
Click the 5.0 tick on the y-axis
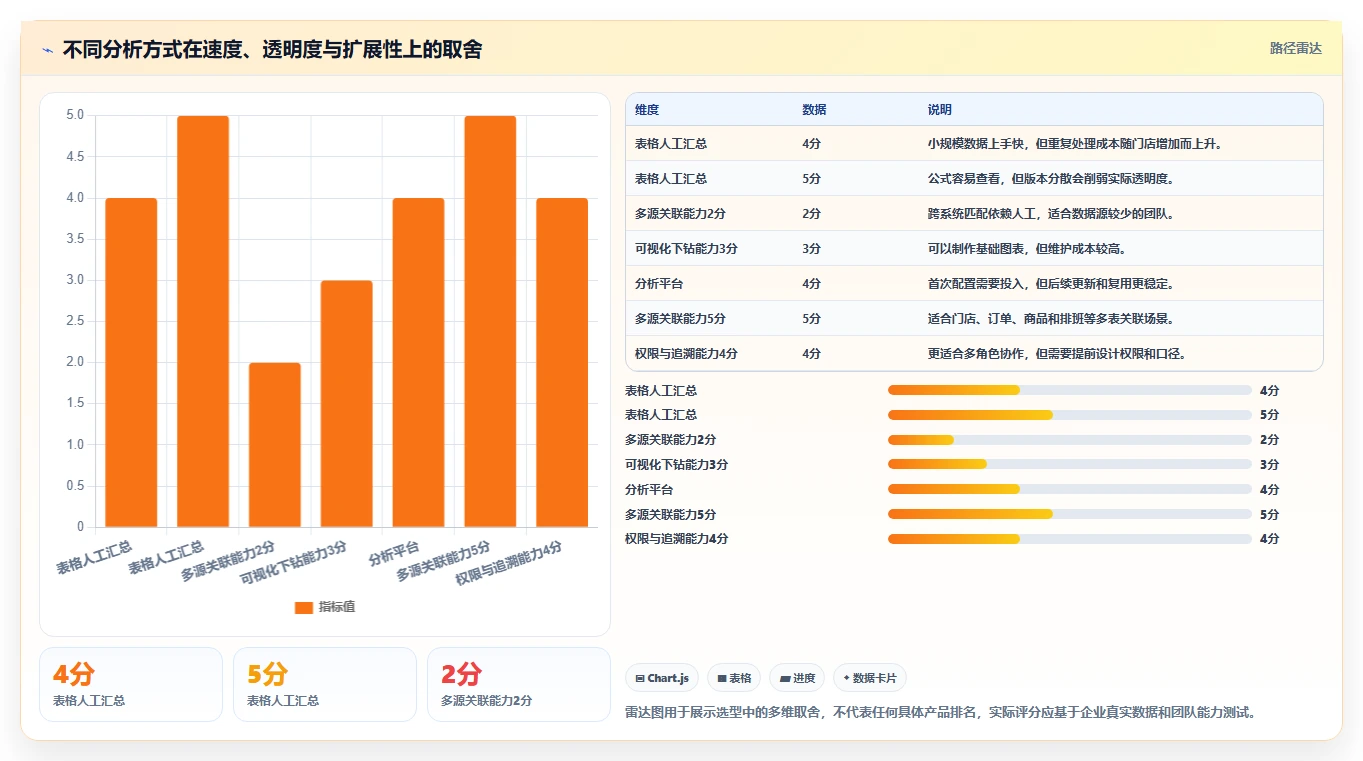coord(75,115)
